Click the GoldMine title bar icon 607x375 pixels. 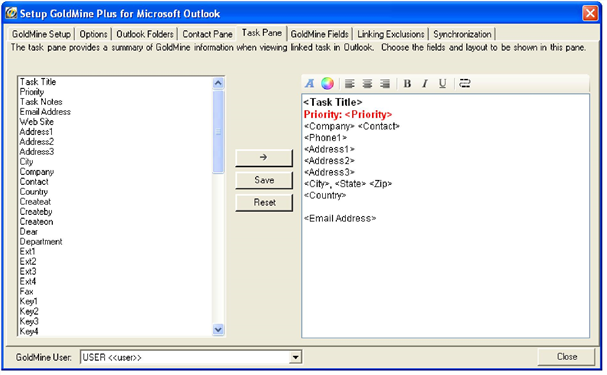[x=11, y=13]
